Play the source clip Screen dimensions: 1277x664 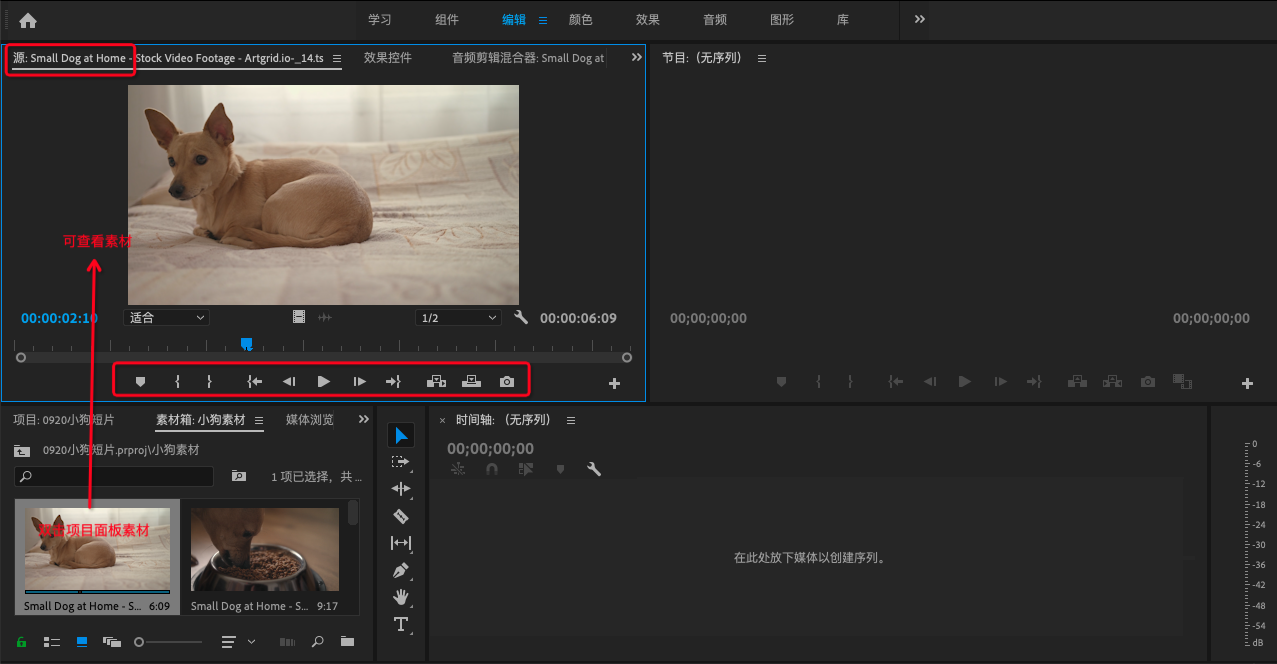click(x=323, y=381)
